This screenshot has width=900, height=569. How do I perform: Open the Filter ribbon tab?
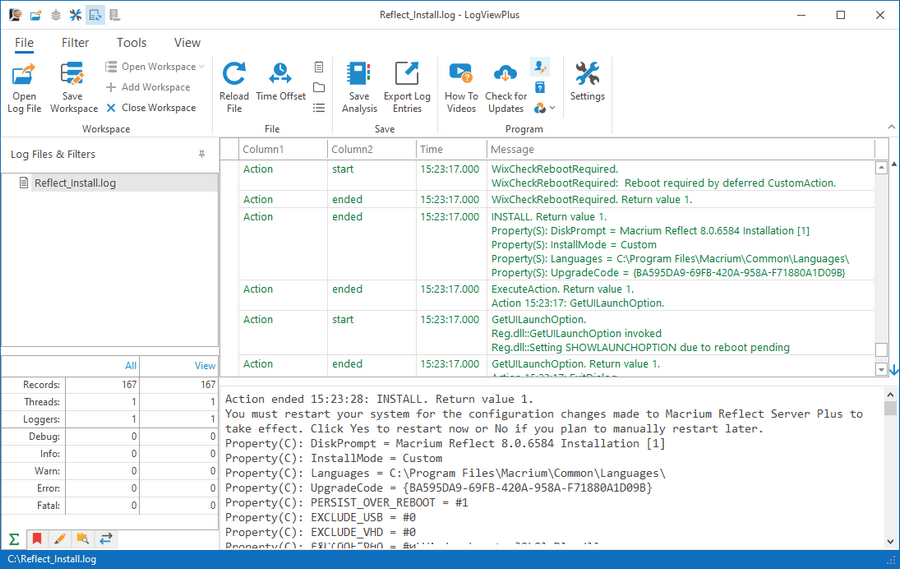click(x=75, y=42)
